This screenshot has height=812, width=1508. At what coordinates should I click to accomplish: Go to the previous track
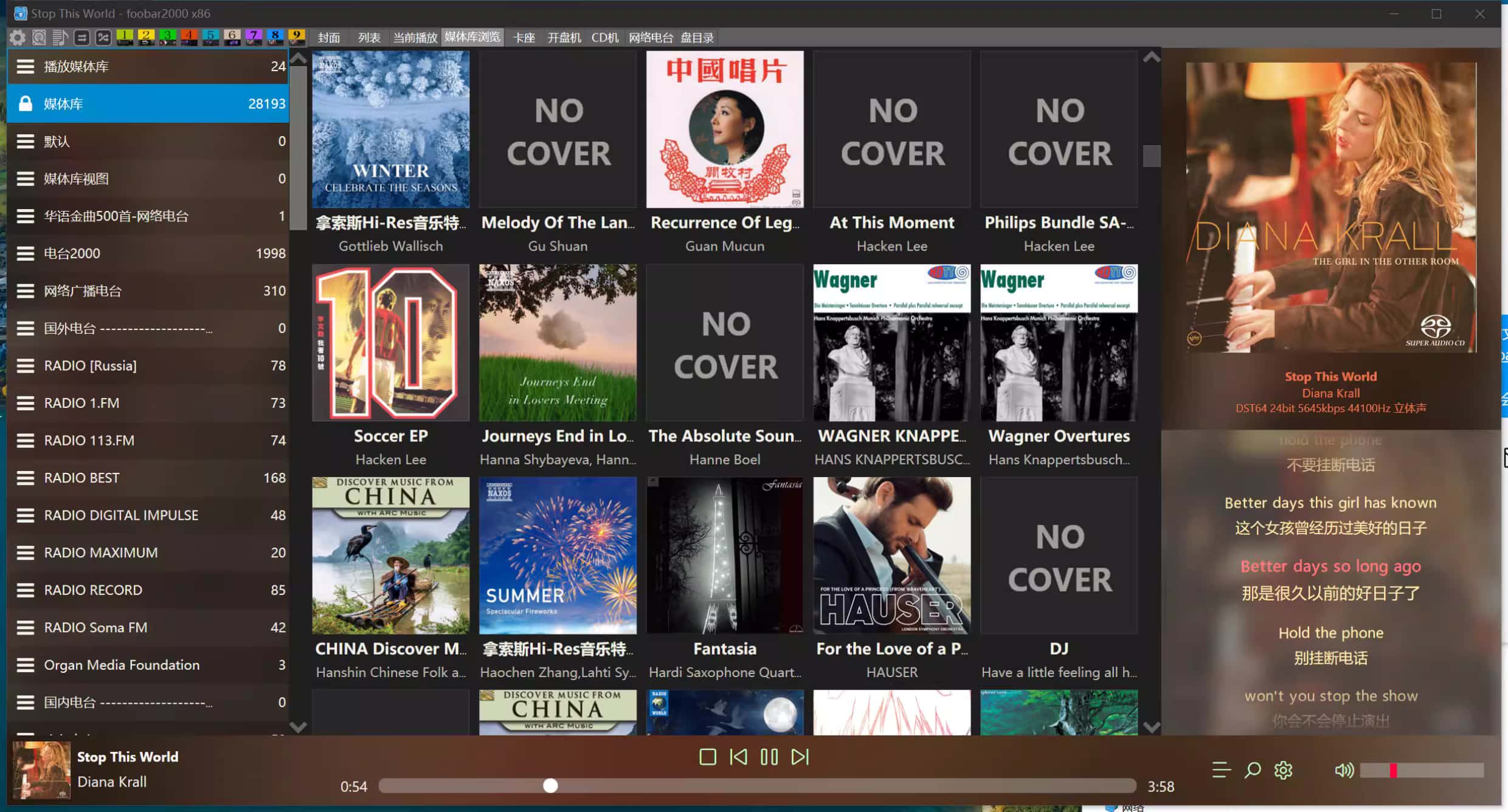[x=738, y=757]
